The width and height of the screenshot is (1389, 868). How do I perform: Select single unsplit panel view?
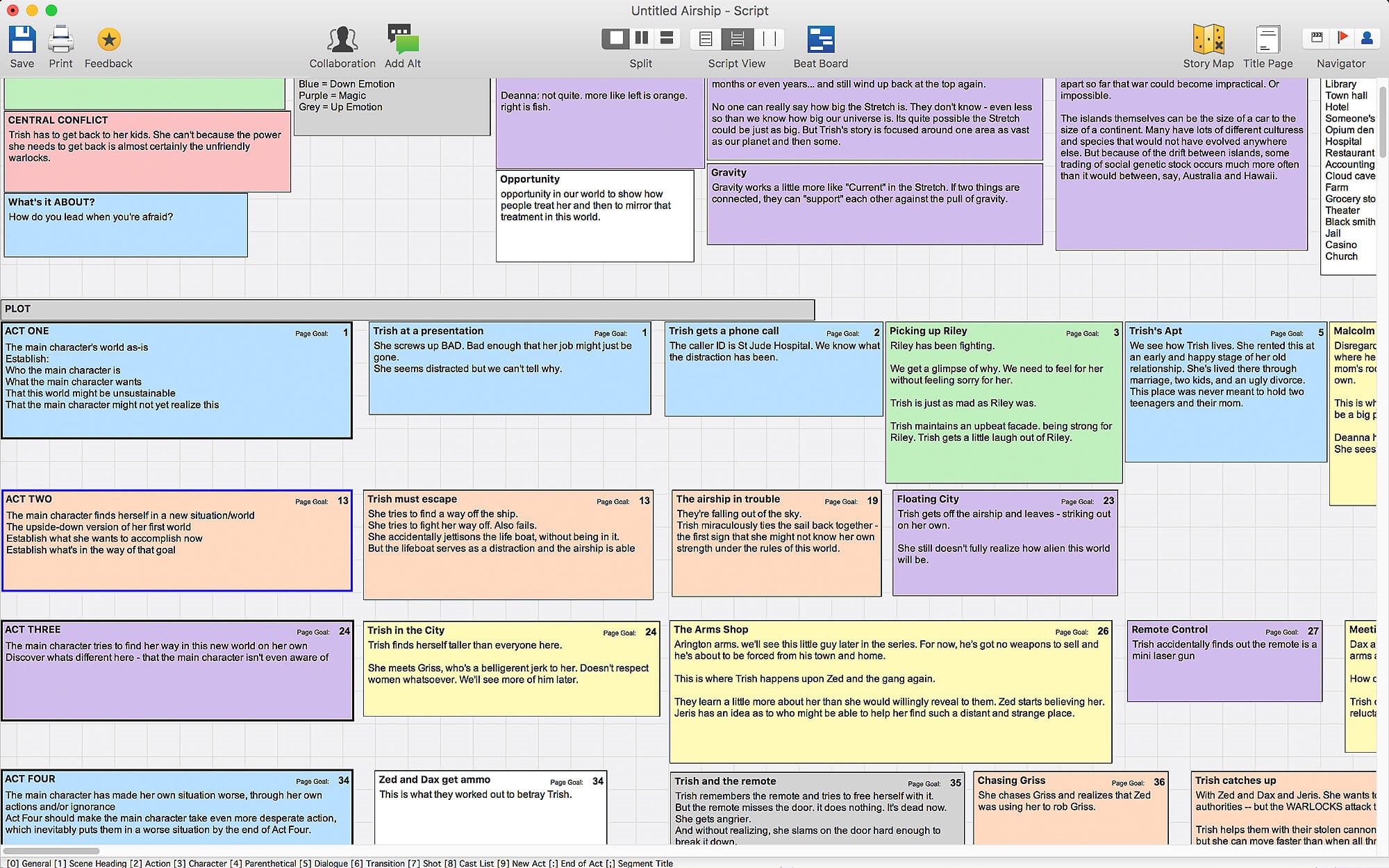point(616,38)
